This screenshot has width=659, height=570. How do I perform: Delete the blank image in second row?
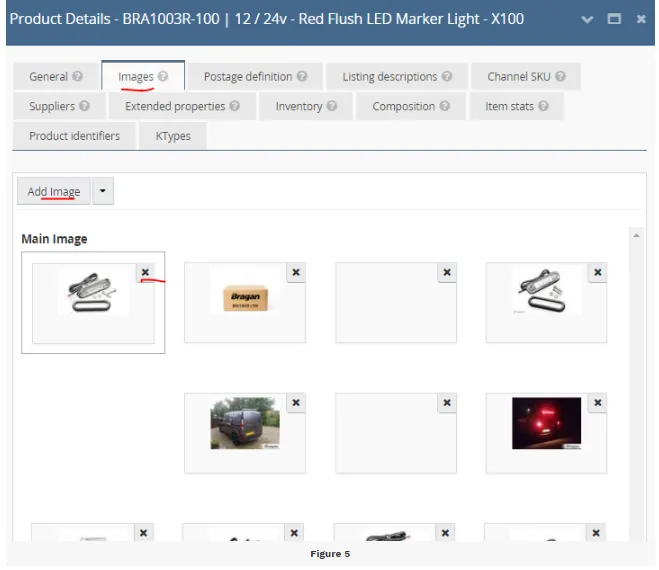(447, 403)
